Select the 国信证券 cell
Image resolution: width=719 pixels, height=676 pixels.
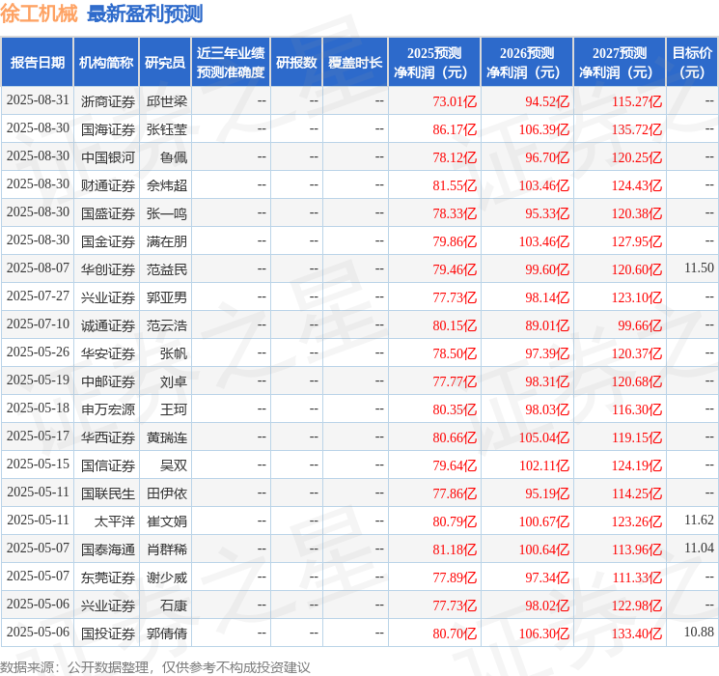pyautogui.click(x=108, y=465)
